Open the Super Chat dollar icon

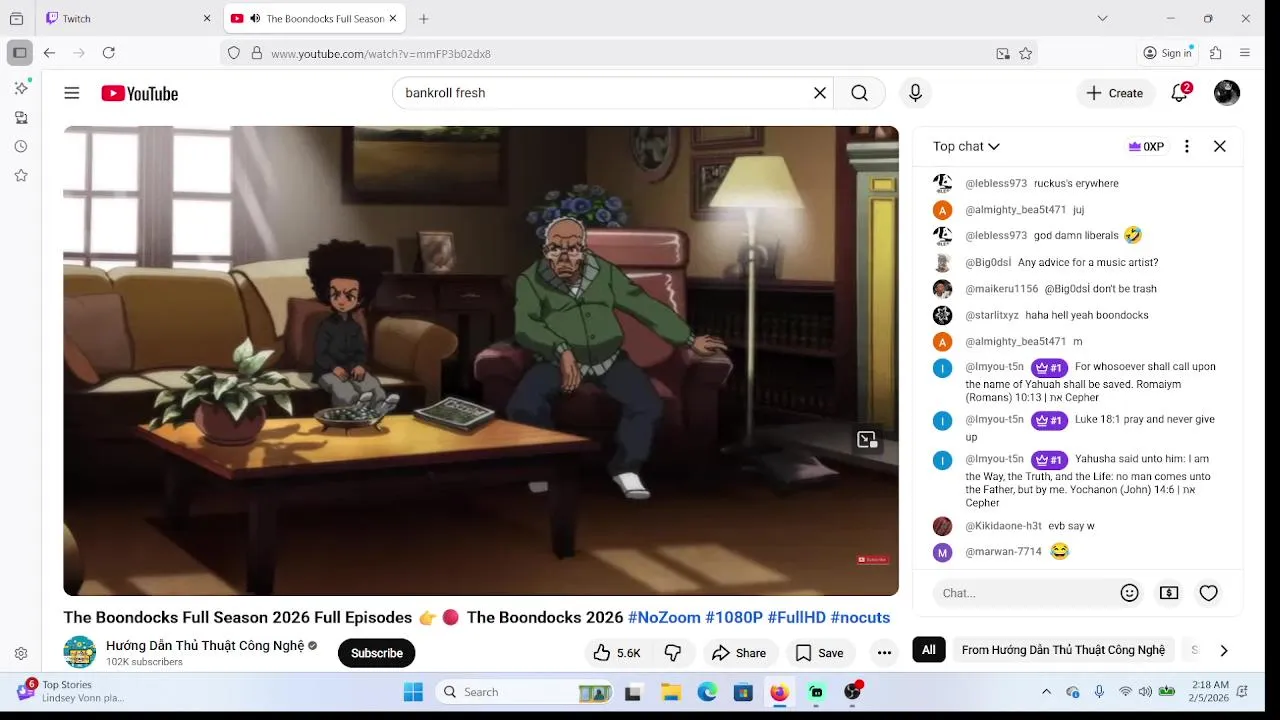pos(1169,593)
